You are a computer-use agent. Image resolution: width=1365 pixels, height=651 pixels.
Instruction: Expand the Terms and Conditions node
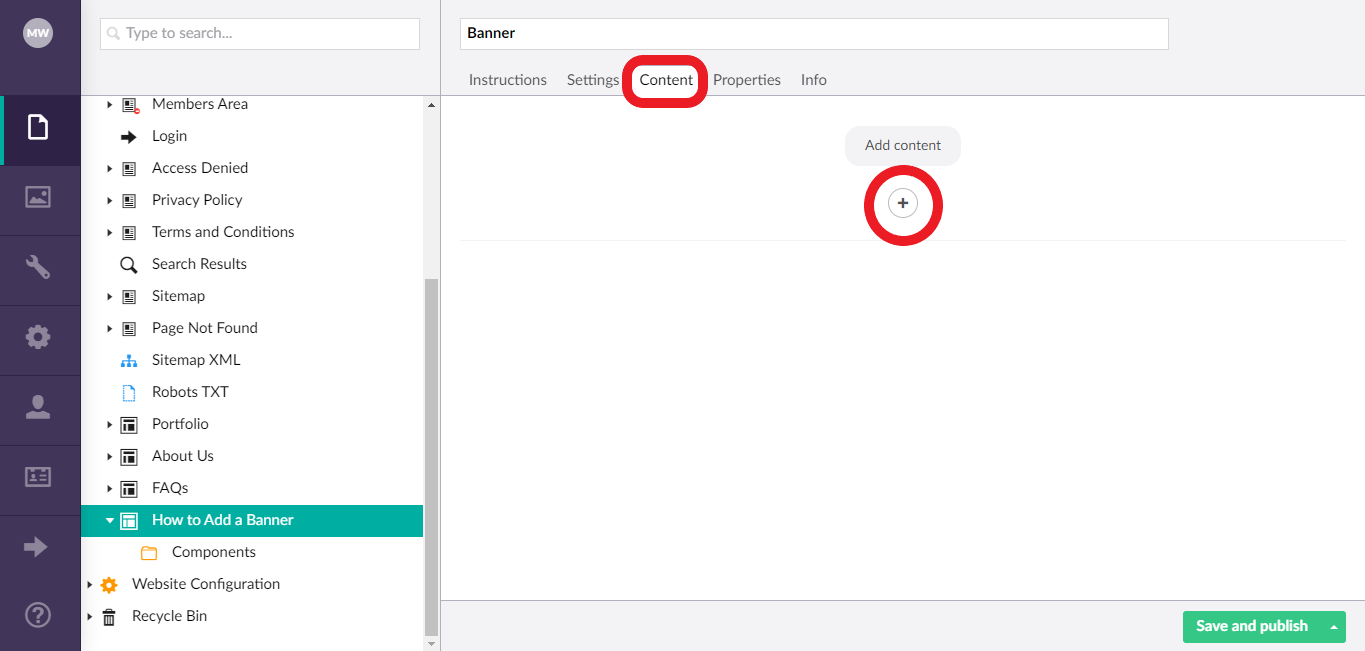click(x=109, y=233)
